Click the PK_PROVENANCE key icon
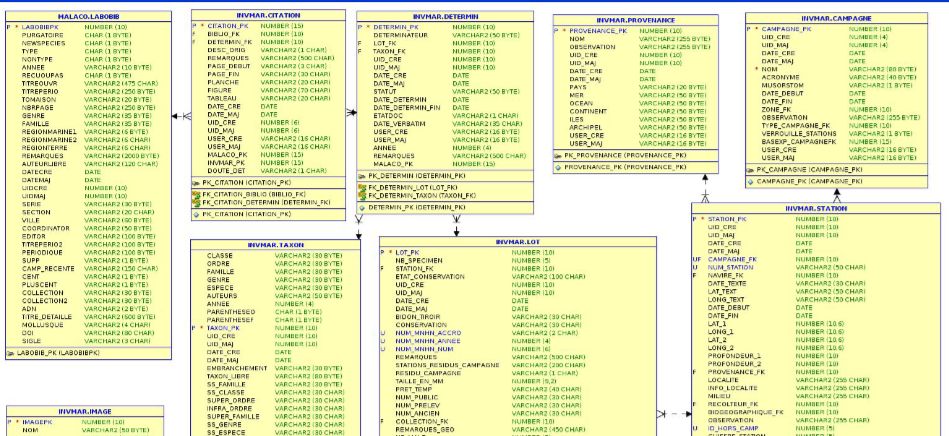 (559, 156)
